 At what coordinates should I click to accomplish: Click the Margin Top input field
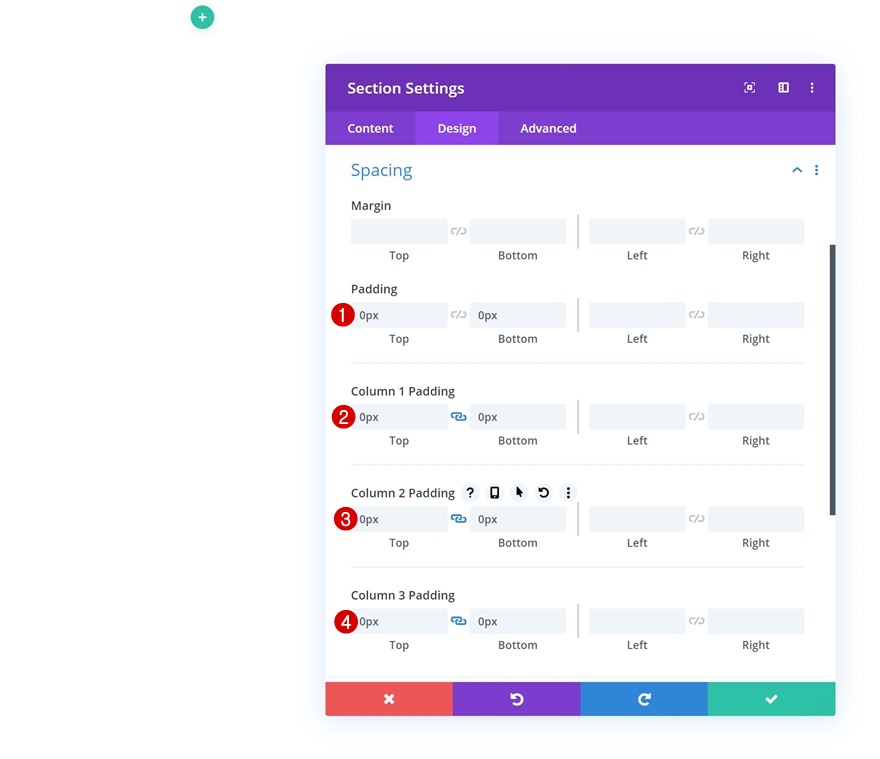[x=399, y=231]
